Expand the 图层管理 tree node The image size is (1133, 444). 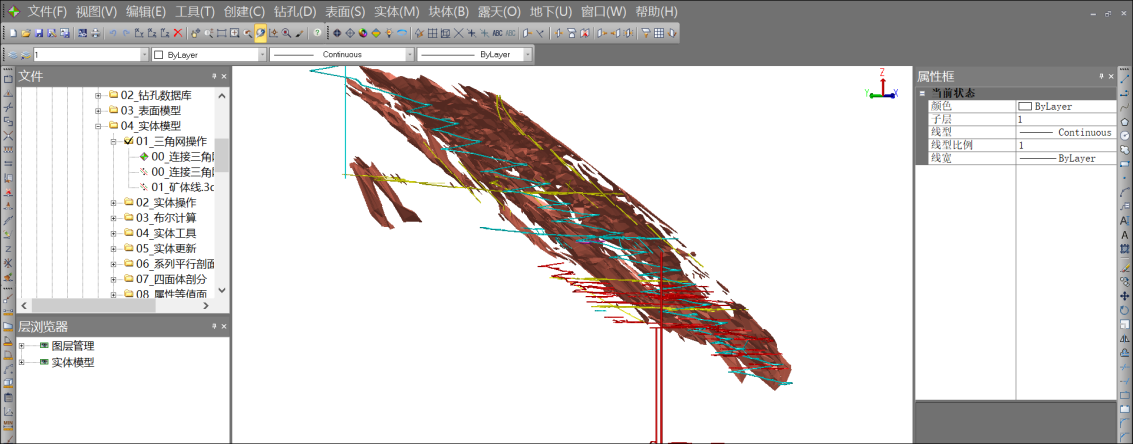pyautogui.click(x=22, y=346)
